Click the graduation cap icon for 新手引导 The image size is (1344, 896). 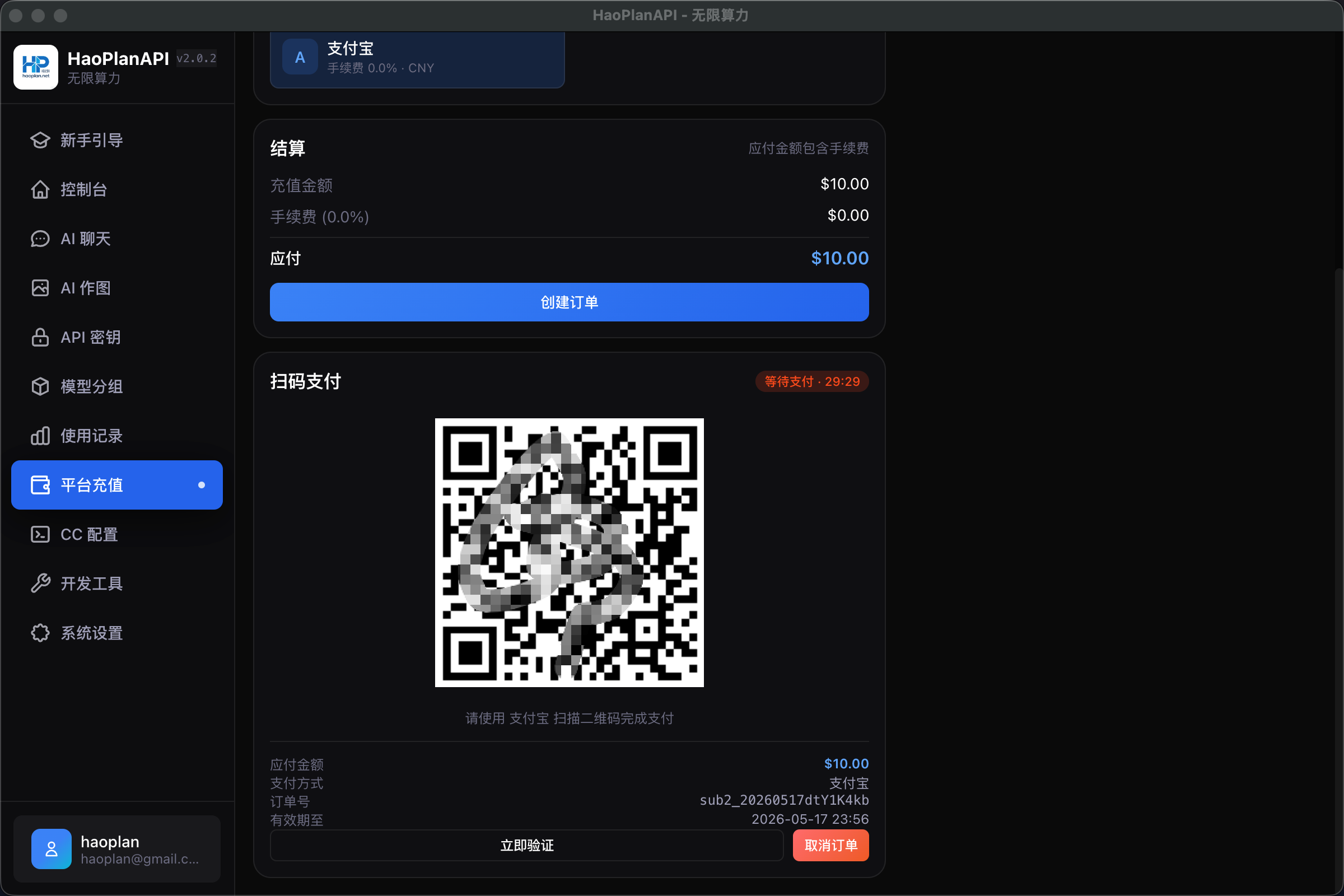[x=40, y=140]
